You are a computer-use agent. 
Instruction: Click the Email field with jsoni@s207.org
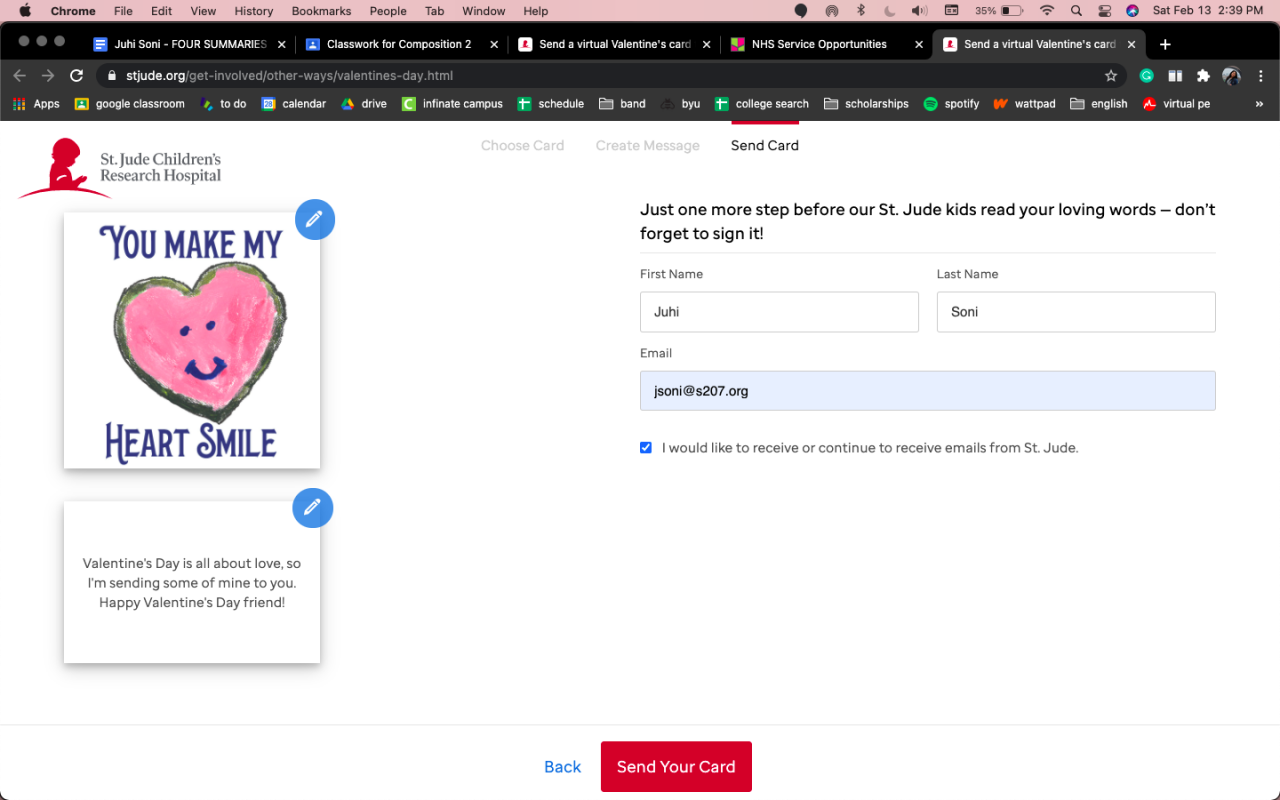(x=928, y=391)
